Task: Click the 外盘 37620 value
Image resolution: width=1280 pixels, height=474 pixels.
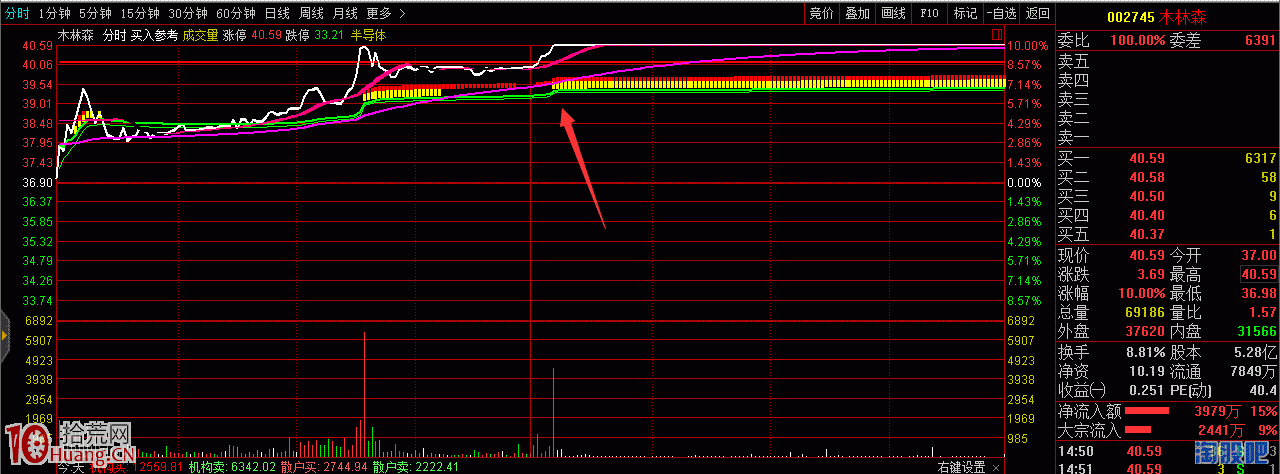Action: [x=1147, y=332]
